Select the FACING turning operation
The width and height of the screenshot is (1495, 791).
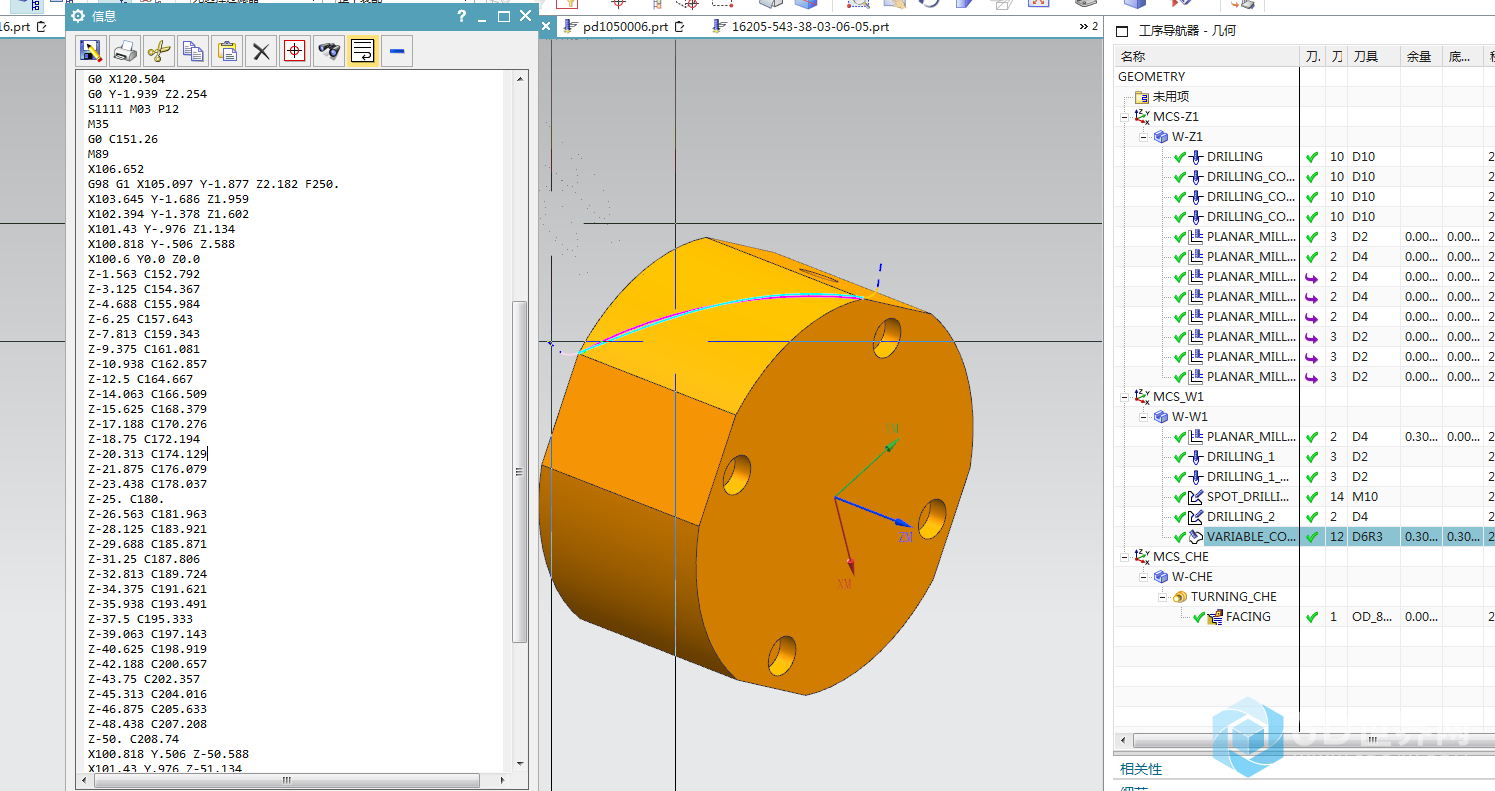[1248, 617]
